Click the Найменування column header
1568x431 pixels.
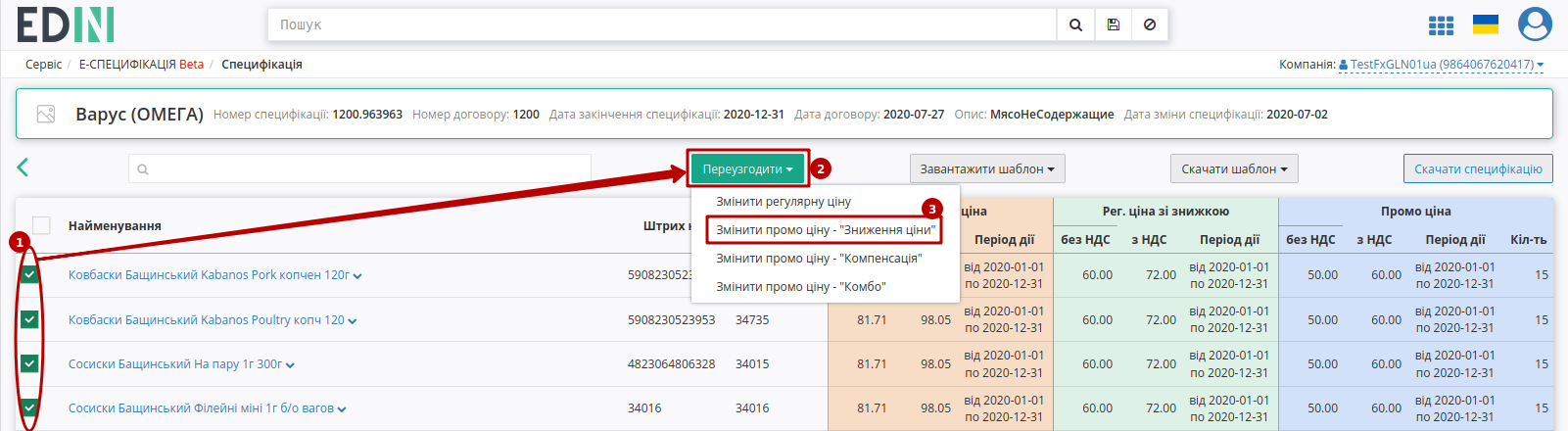pyautogui.click(x=115, y=226)
